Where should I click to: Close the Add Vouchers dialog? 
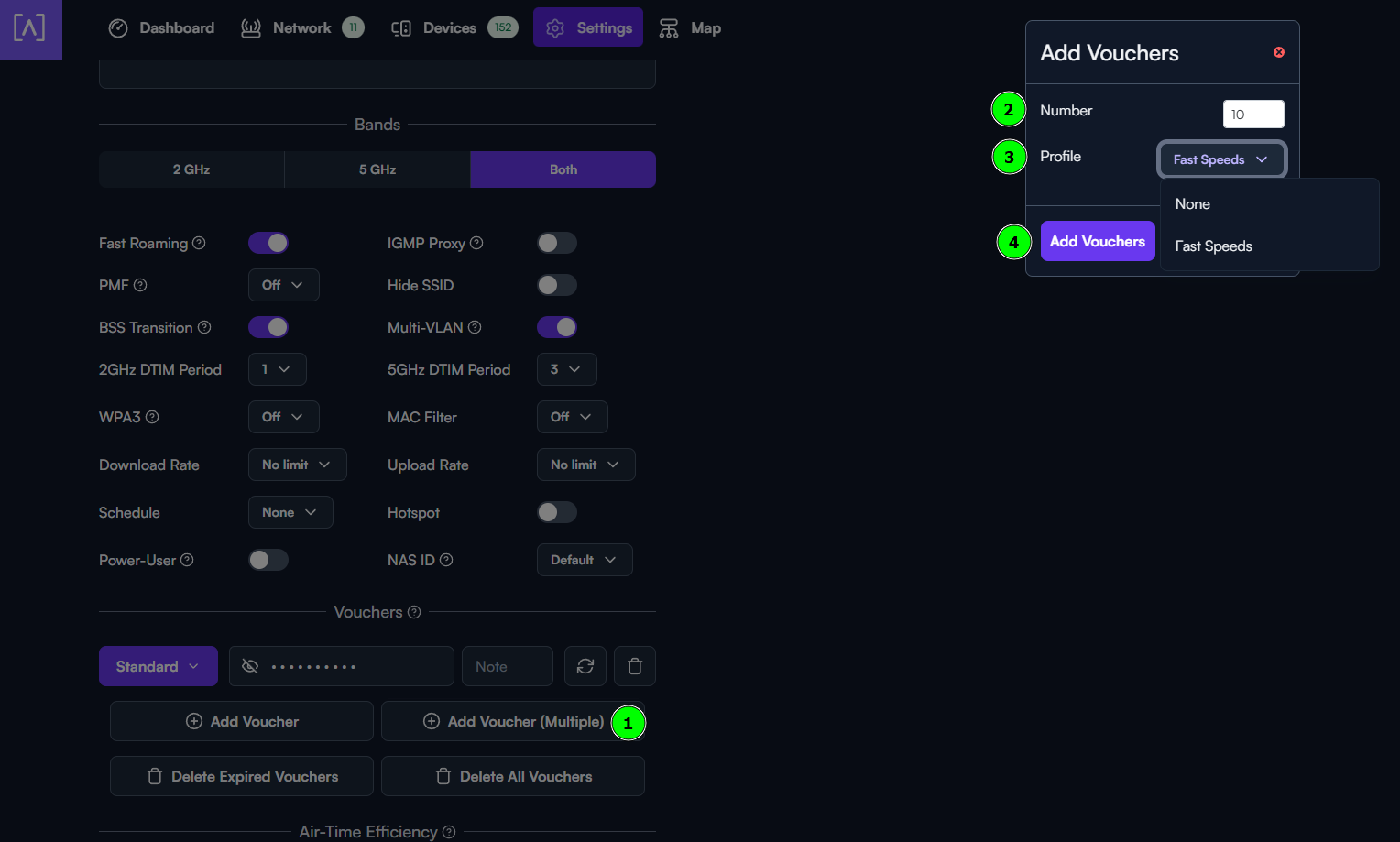click(x=1278, y=52)
